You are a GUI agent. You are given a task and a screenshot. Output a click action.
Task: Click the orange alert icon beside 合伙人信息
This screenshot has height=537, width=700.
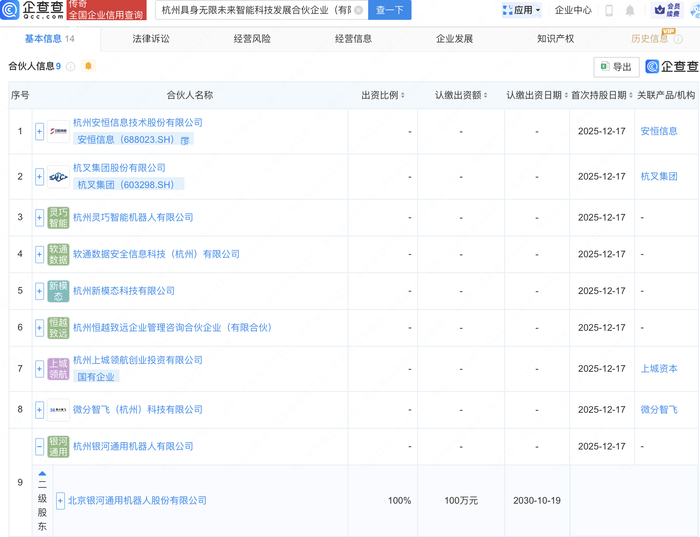tap(88, 66)
